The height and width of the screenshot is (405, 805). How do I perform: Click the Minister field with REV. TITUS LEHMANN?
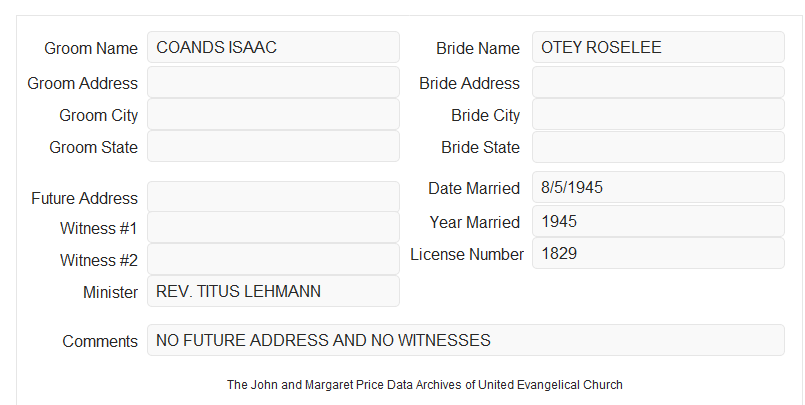click(x=273, y=291)
